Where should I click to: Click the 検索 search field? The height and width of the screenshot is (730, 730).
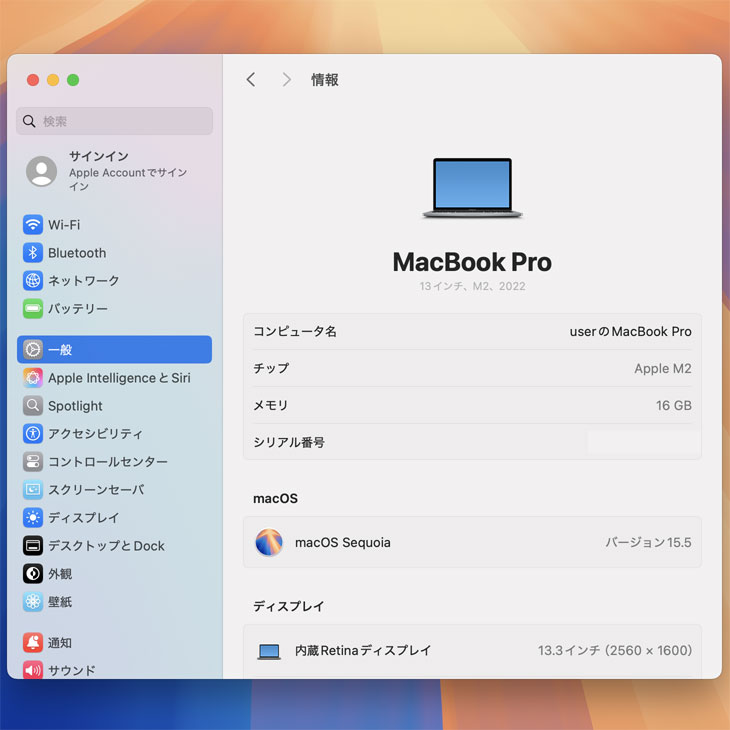(115, 121)
